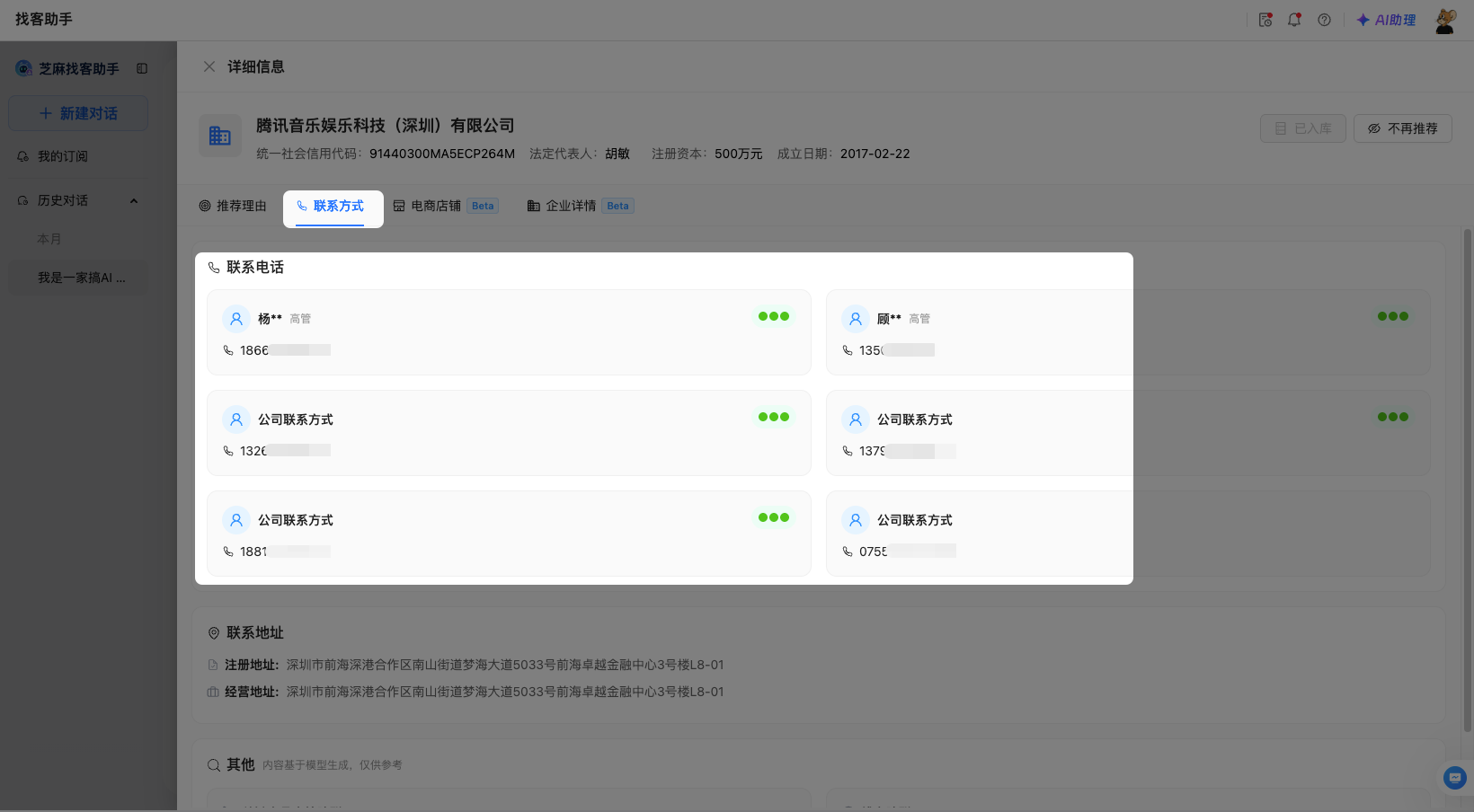This screenshot has height=812, width=1474.
Task: Open the help question mark icon
Action: pyautogui.click(x=1324, y=20)
